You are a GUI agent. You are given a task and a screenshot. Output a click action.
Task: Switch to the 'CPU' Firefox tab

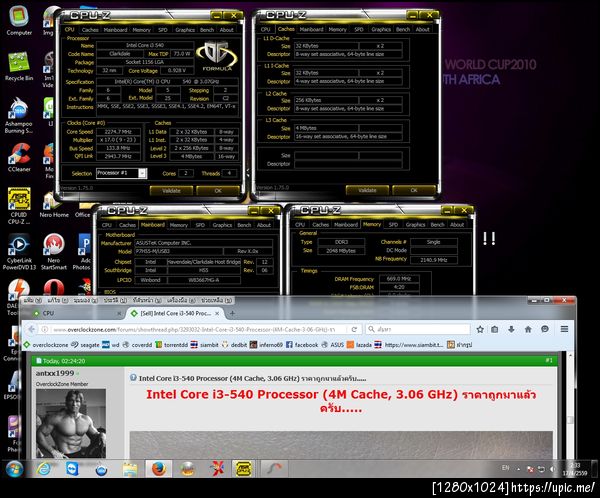[x=77, y=313]
